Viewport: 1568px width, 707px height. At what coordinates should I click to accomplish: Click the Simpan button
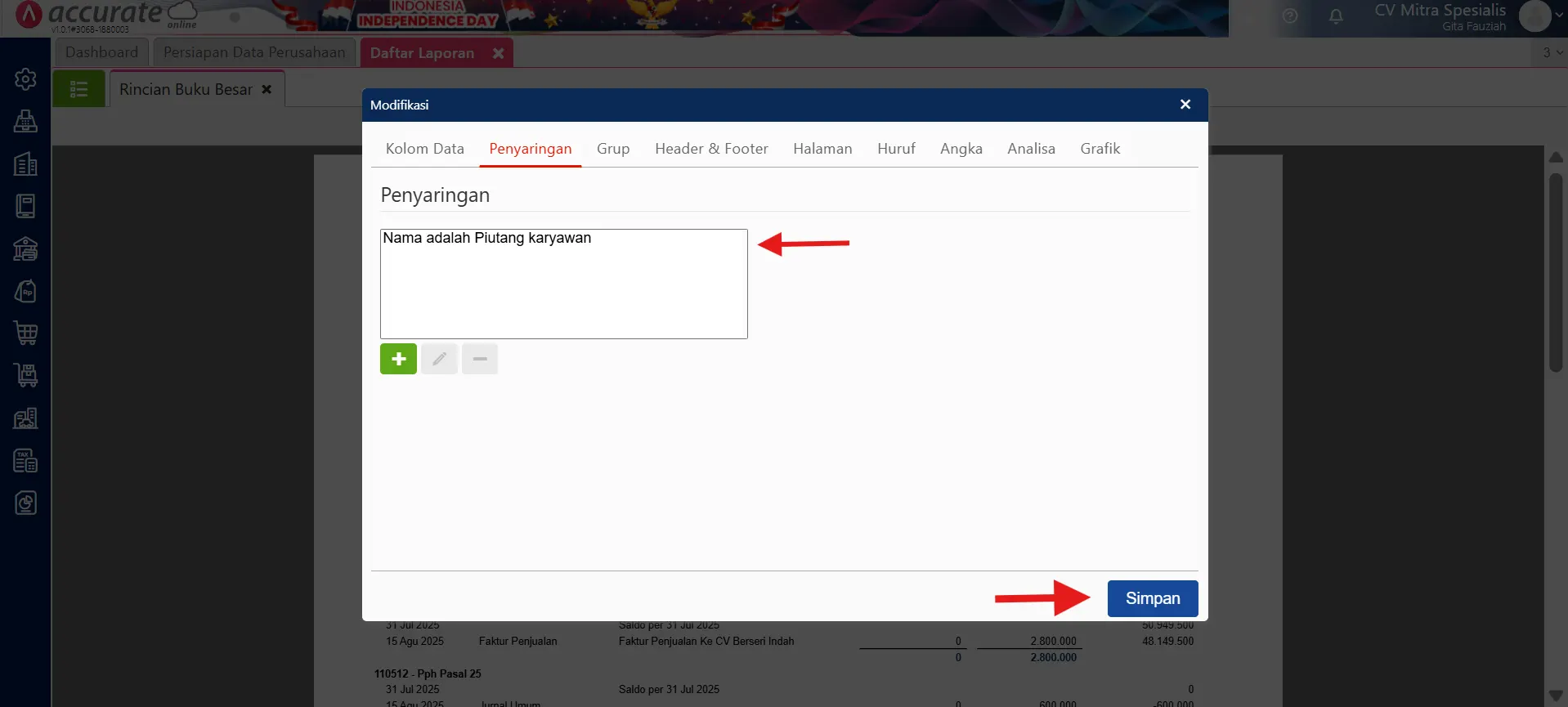coord(1153,598)
